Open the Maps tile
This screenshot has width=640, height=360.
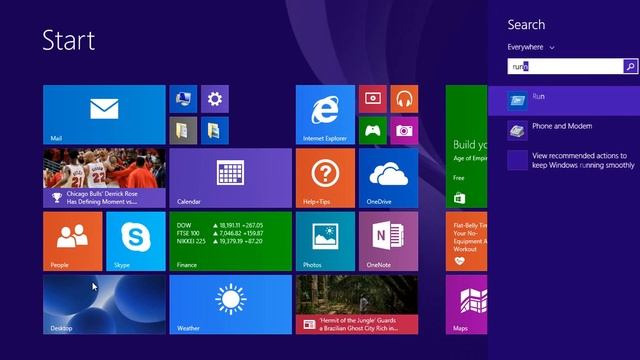[467, 304]
